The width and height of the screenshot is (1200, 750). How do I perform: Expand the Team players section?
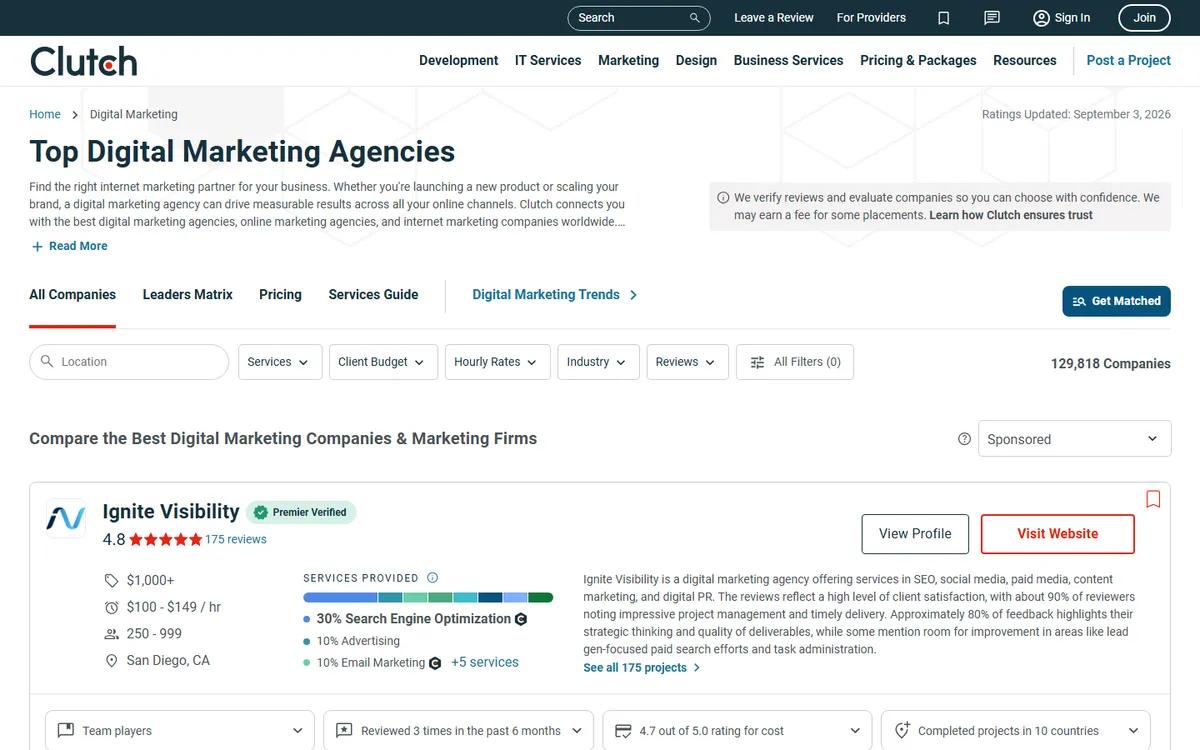pyautogui.click(x=180, y=731)
